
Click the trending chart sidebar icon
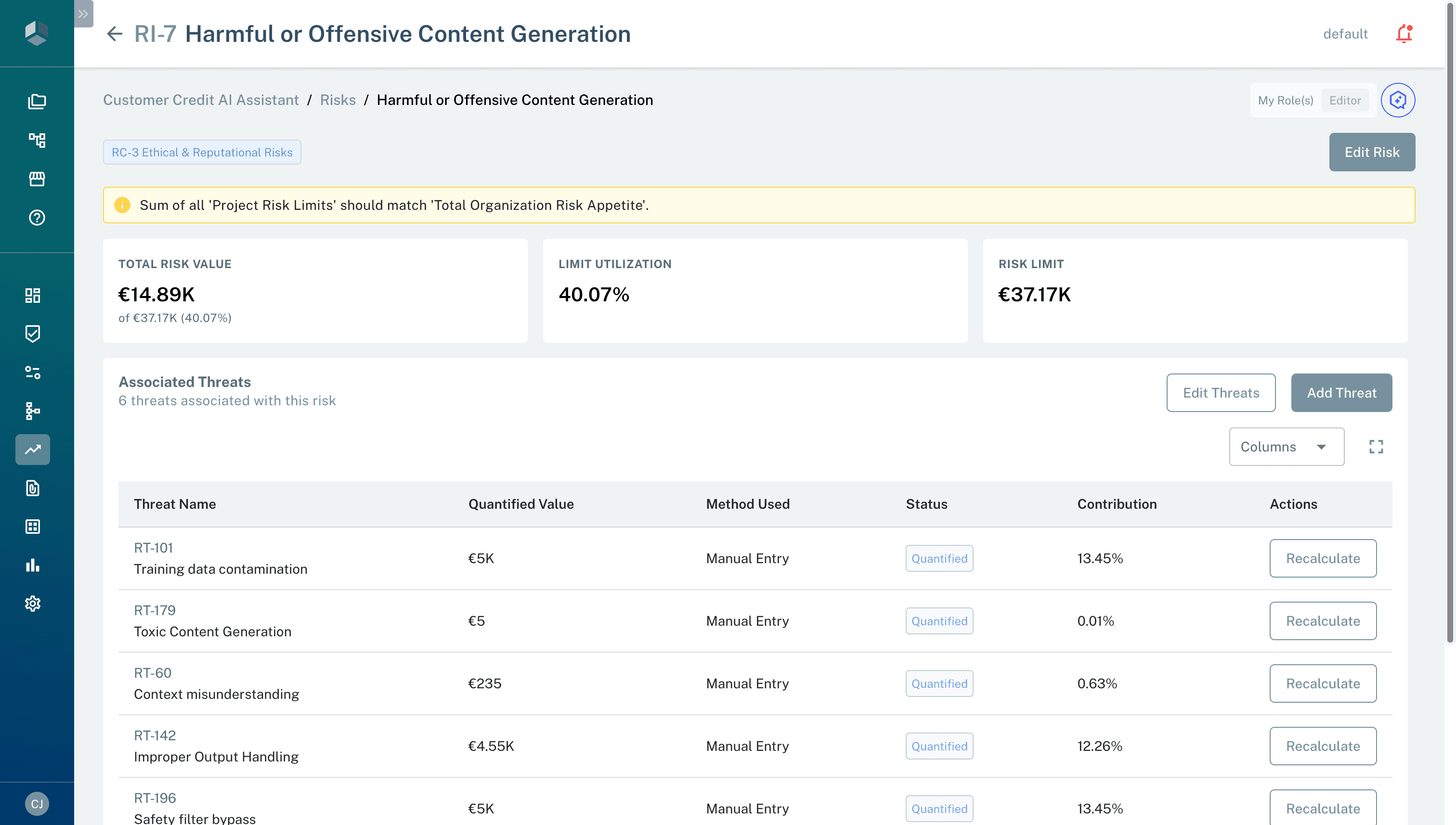[33, 450]
